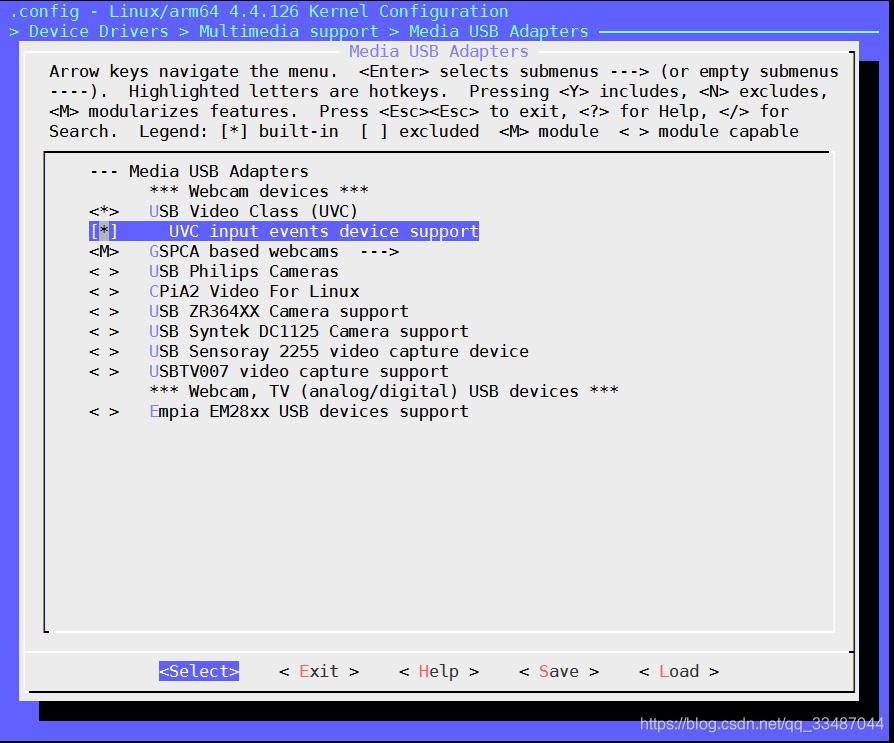This screenshot has width=894, height=743.
Task: Select UVC input events device support entry
Action: pyautogui.click(x=324, y=232)
